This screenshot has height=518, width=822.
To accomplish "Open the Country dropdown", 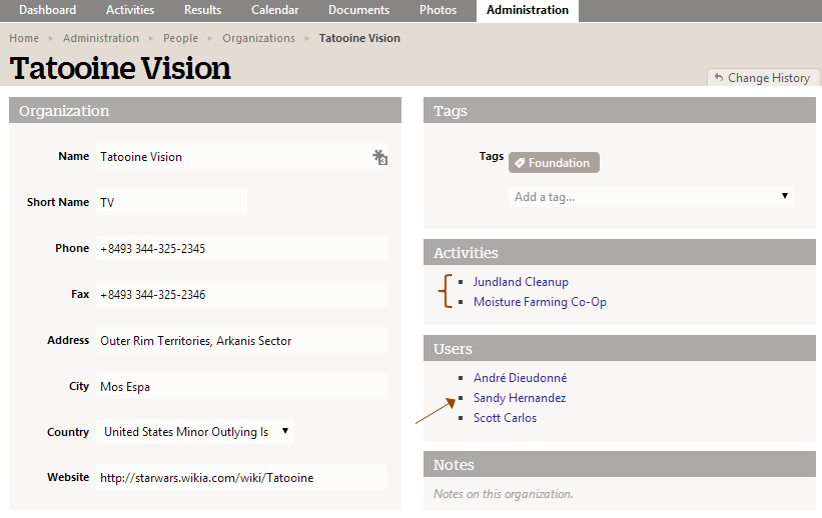I will [194, 431].
